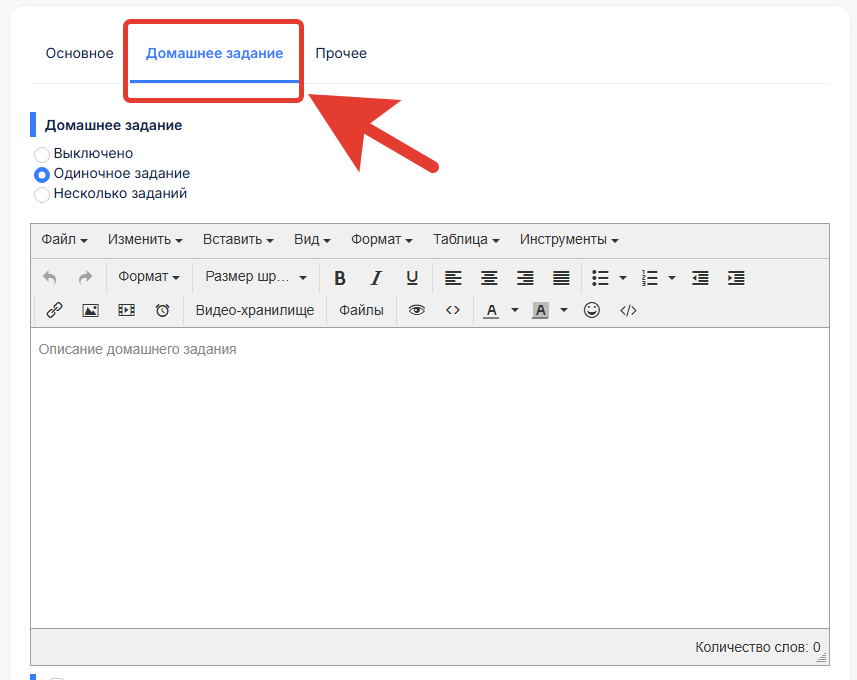Open the text color palette arrow

[x=514, y=310]
